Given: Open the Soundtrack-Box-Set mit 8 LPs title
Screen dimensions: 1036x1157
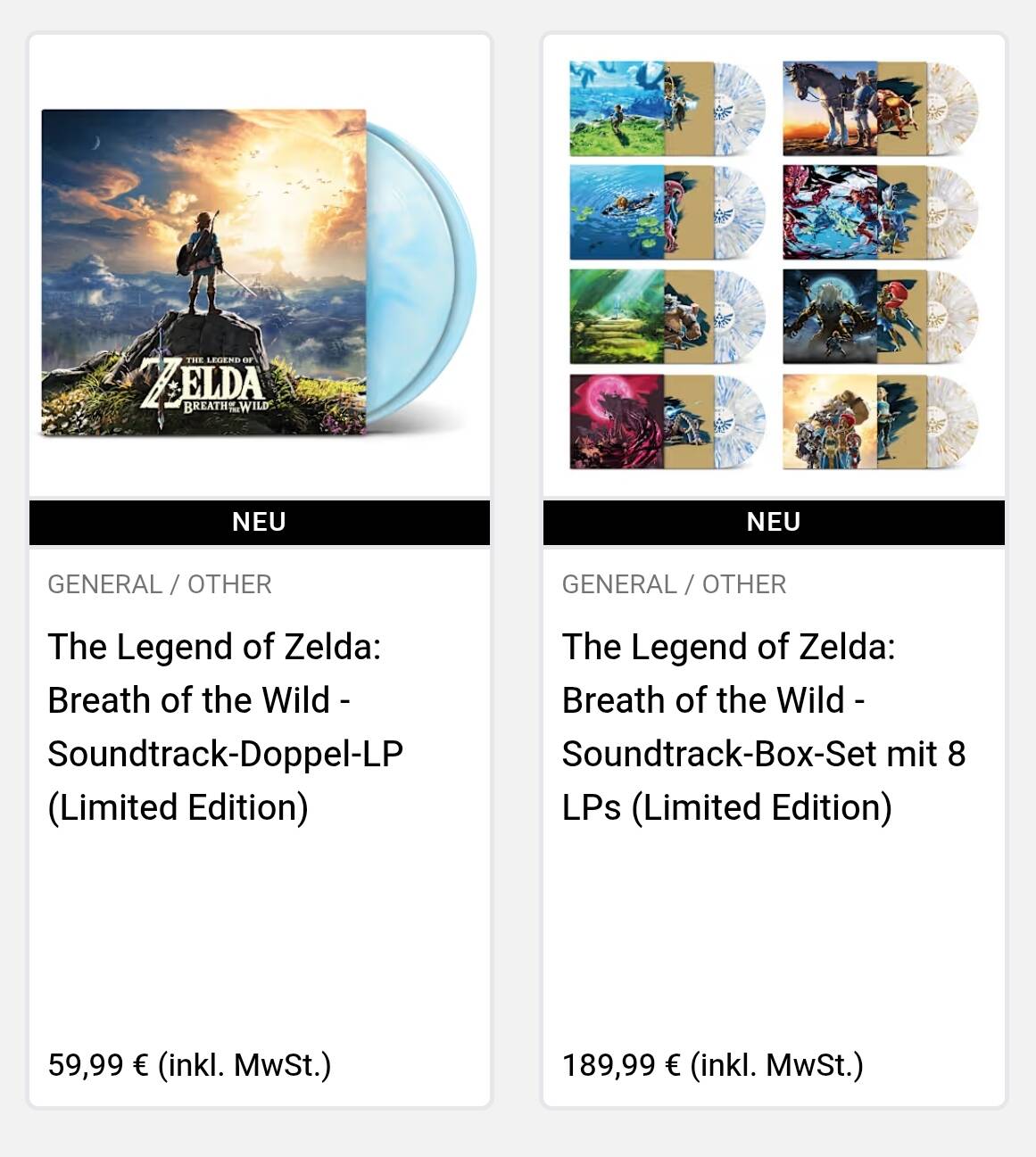Looking at the screenshot, I should click(763, 727).
